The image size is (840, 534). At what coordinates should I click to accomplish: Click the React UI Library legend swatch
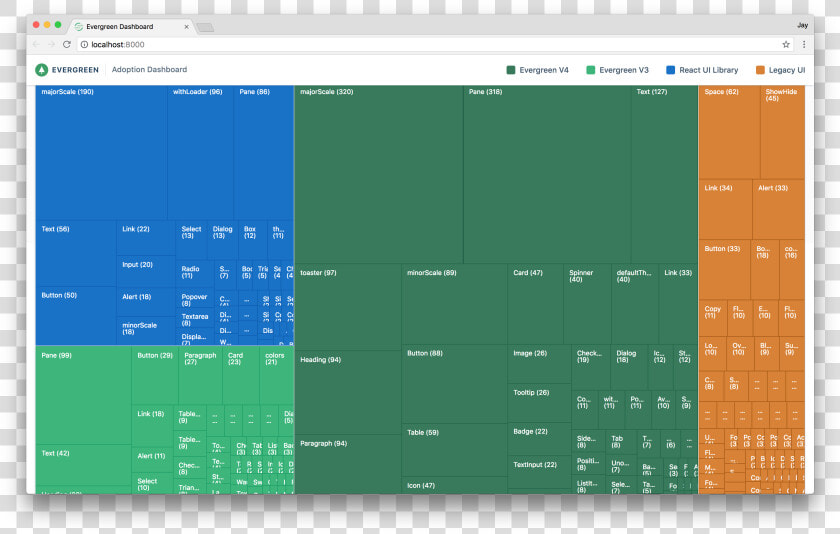670,70
